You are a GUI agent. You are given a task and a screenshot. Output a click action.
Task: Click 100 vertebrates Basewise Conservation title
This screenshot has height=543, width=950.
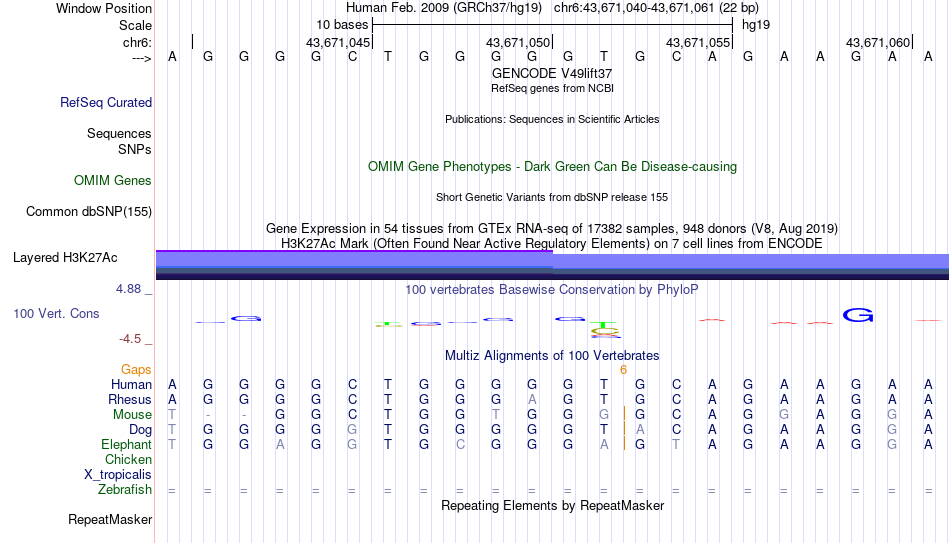[552, 290]
